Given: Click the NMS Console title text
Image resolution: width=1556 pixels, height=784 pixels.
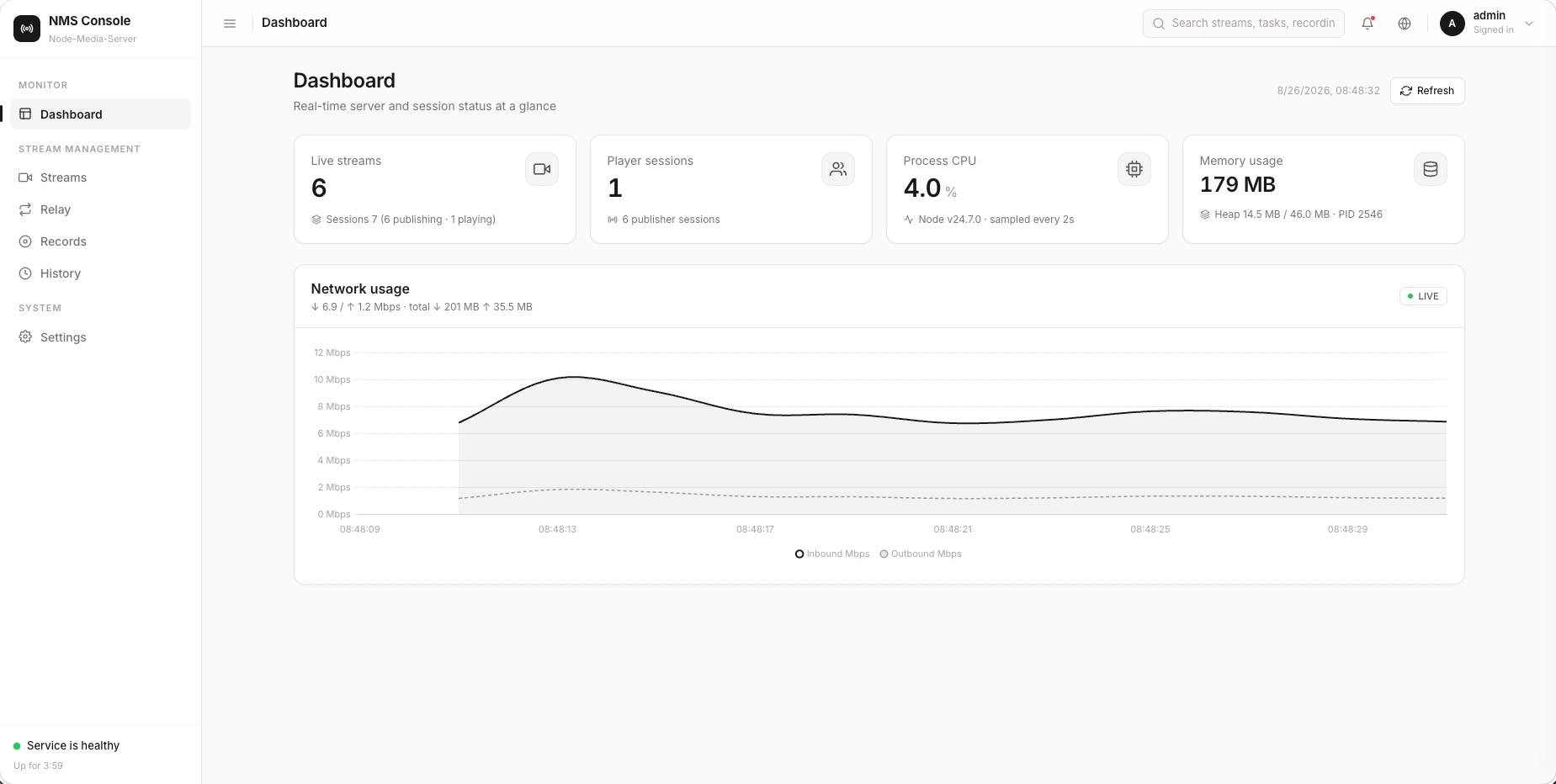Looking at the screenshot, I should [90, 20].
